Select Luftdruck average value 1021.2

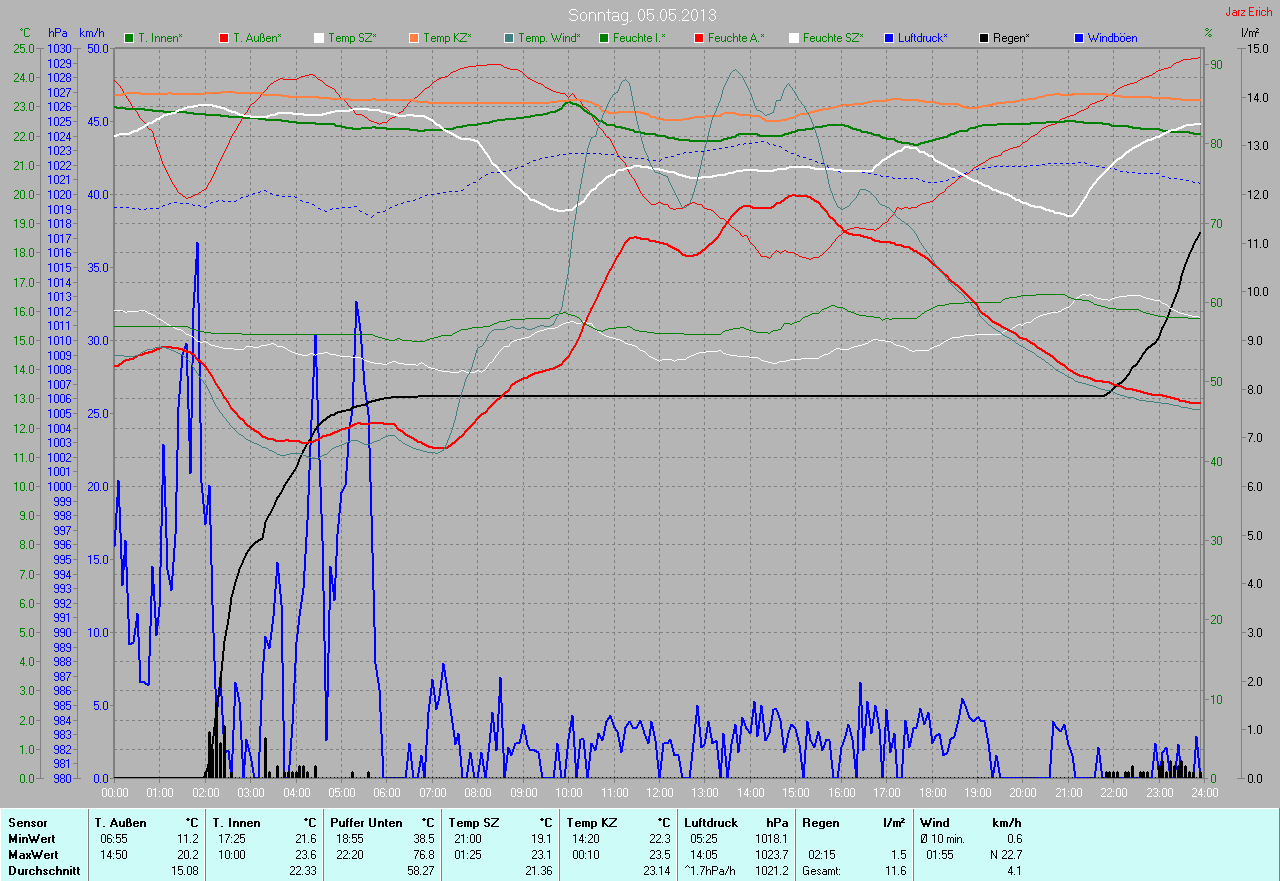772,871
